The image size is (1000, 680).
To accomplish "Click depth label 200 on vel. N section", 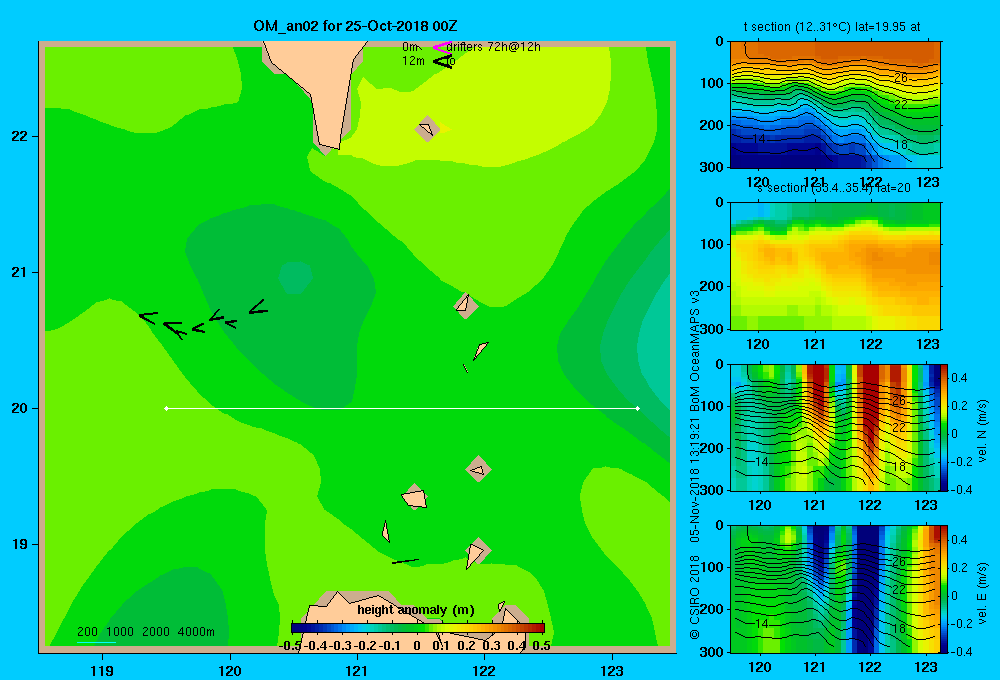I will click(x=713, y=448).
